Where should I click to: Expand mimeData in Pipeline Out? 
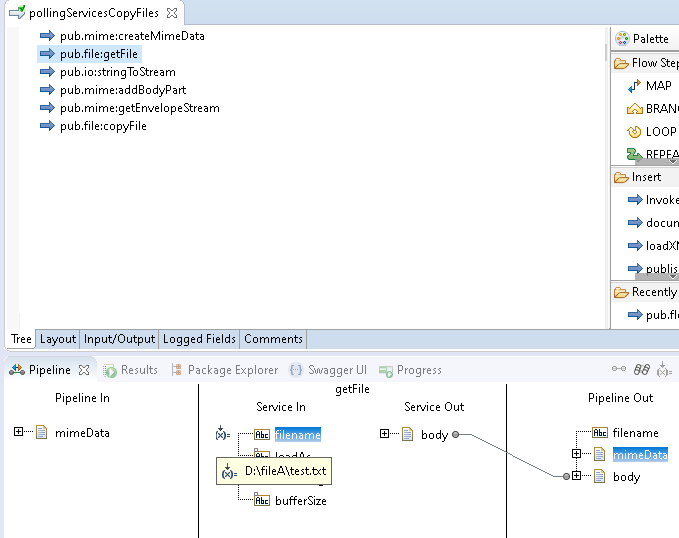576,454
